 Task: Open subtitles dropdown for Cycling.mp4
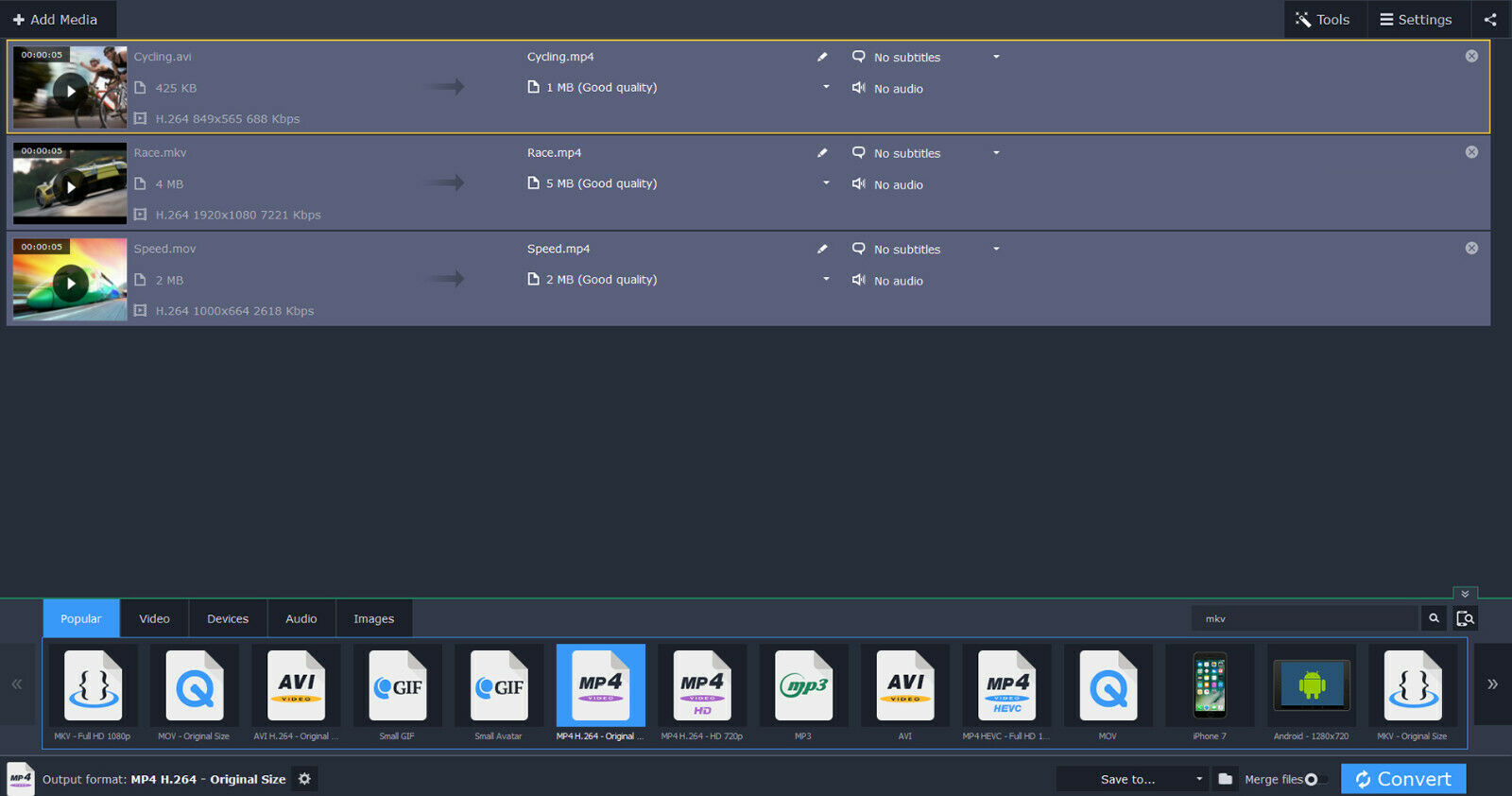(x=996, y=57)
